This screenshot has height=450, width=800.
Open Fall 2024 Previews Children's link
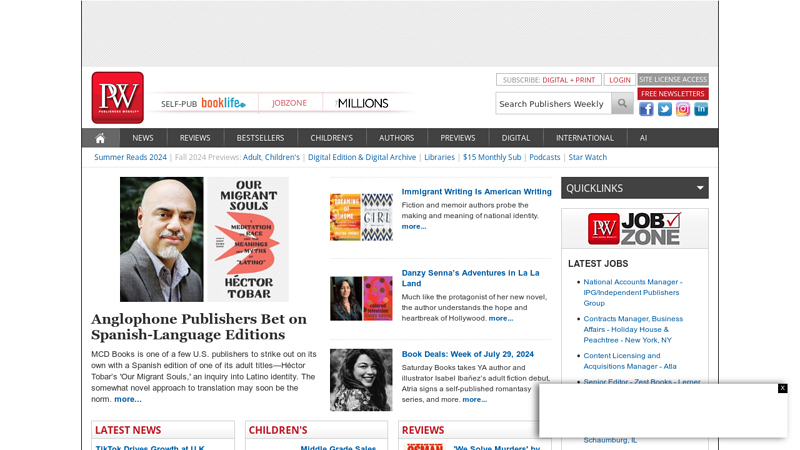click(282, 157)
